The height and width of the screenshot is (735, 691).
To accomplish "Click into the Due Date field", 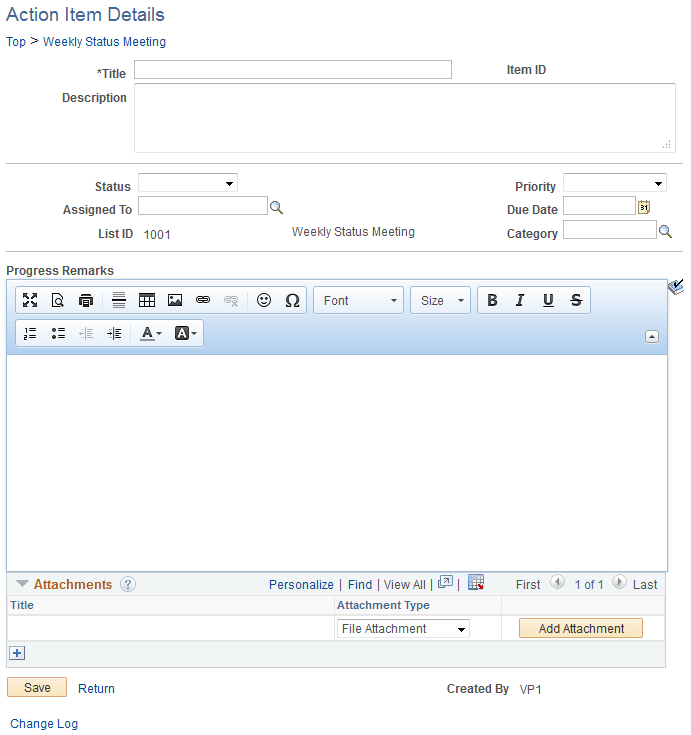I will tap(599, 205).
